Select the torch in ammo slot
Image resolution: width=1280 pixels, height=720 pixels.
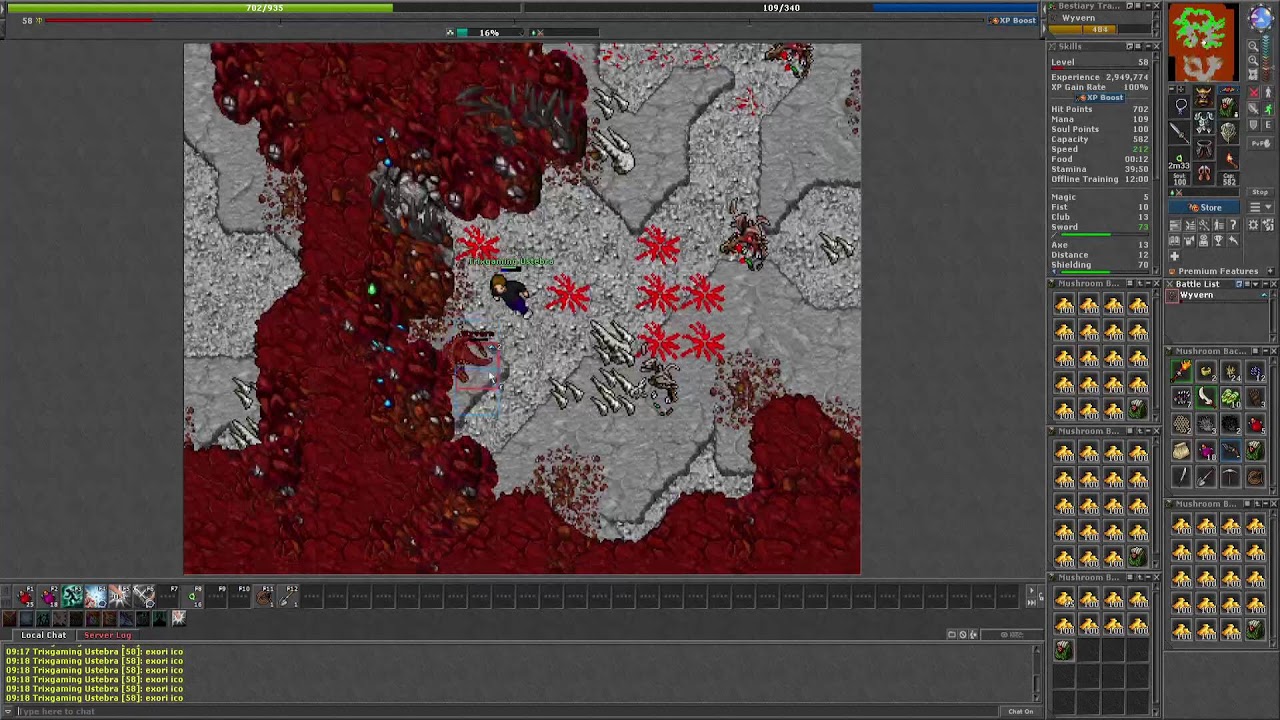click(x=1228, y=158)
